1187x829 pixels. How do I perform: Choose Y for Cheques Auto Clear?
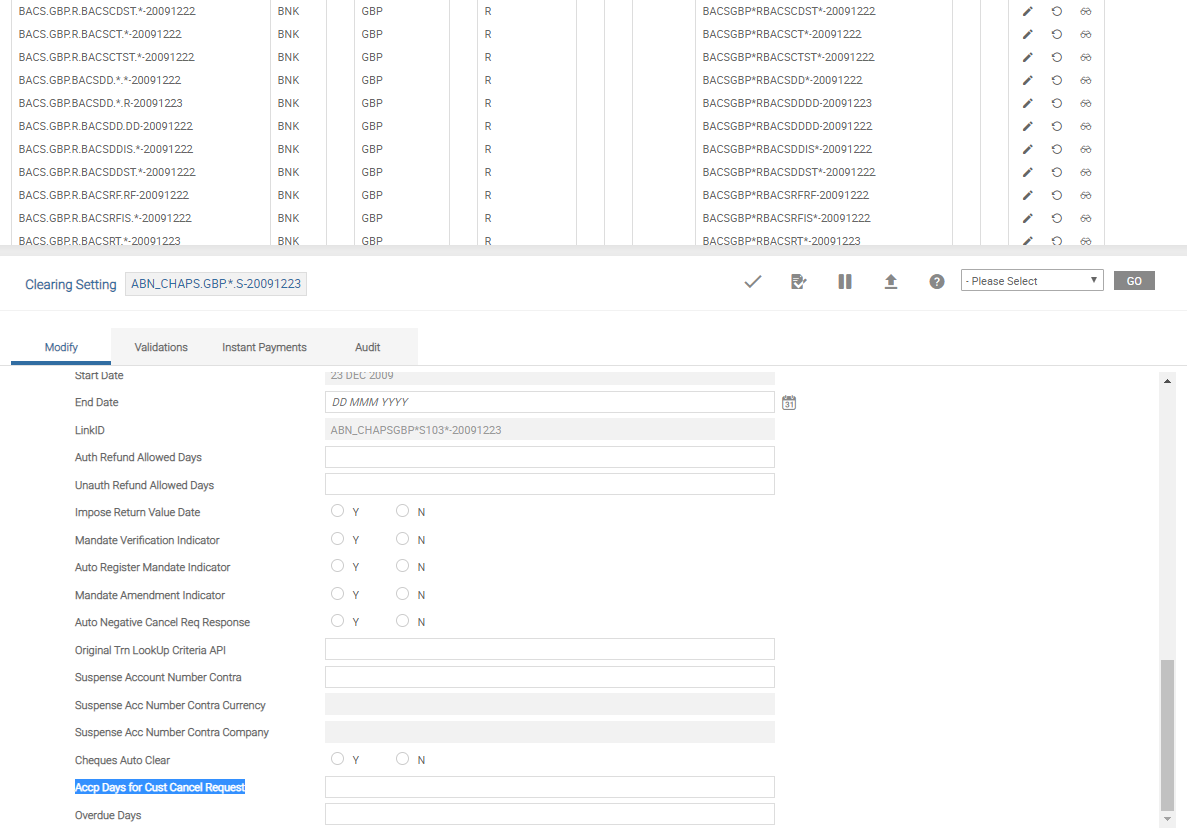(338, 759)
